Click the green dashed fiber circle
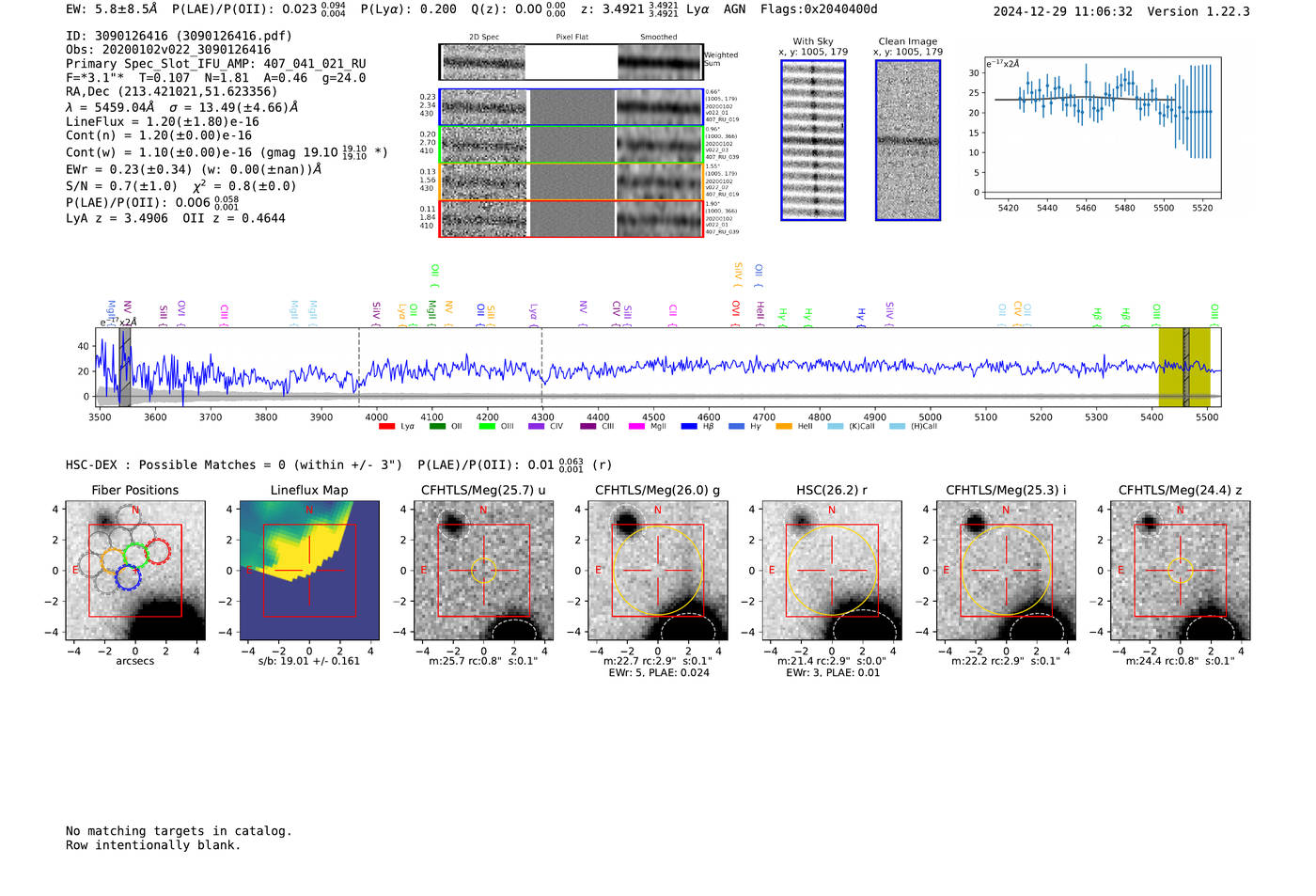 pyautogui.click(x=136, y=554)
